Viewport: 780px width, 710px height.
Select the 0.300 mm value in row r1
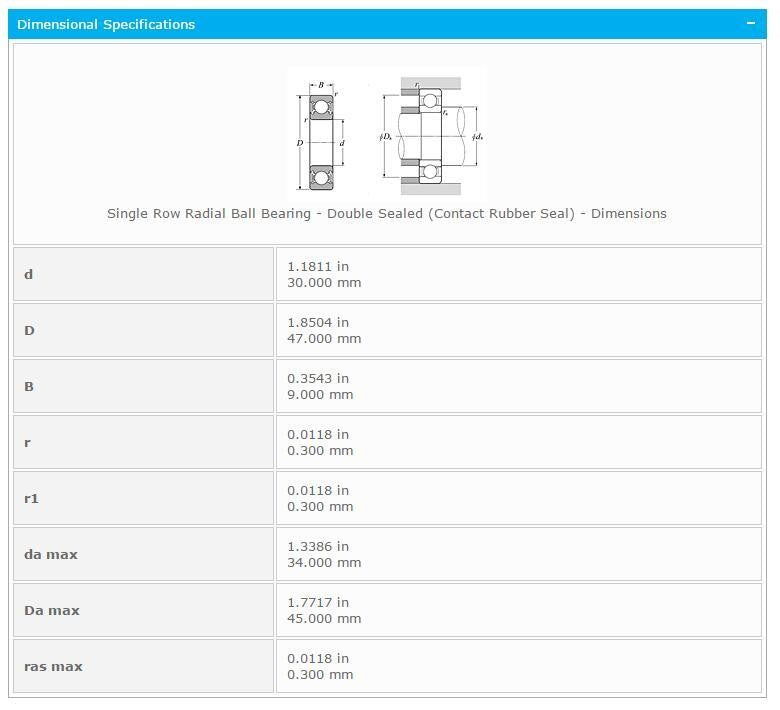(x=320, y=507)
